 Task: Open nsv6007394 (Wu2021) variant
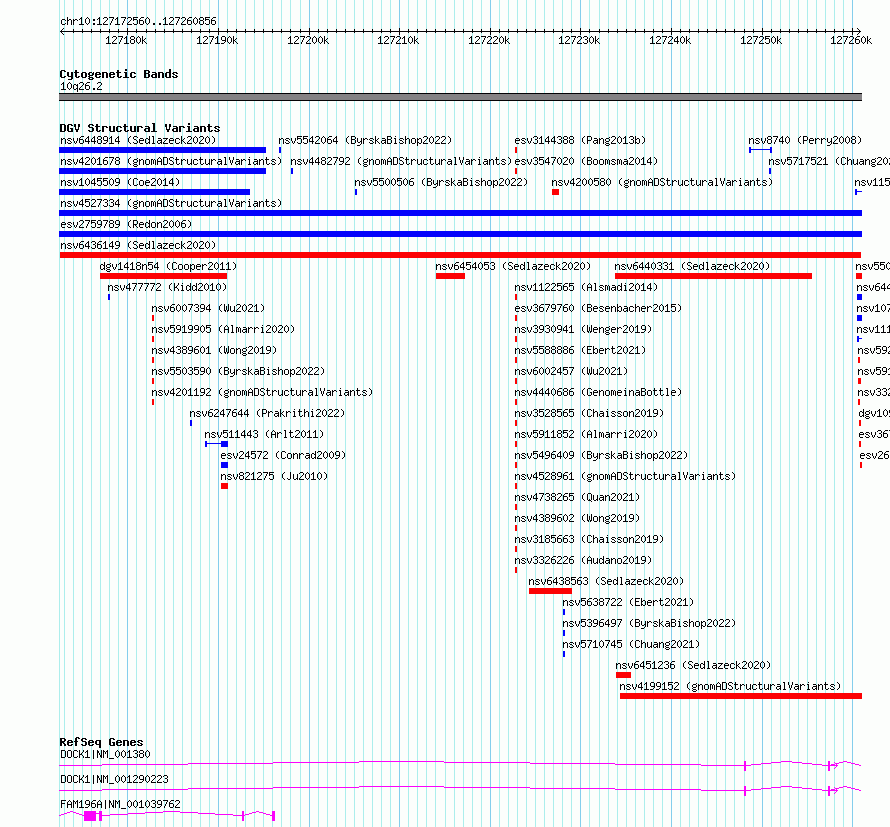pyautogui.click(x=208, y=308)
